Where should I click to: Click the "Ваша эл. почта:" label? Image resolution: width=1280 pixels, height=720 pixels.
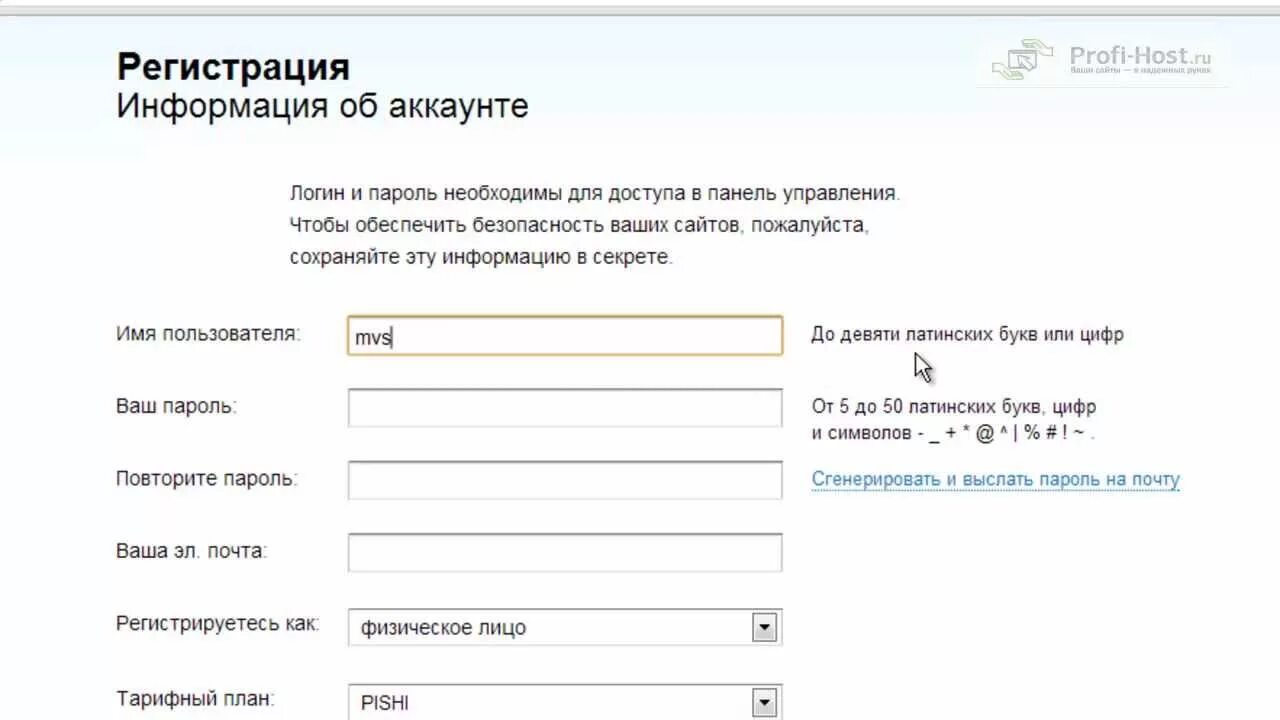(191, 551)
